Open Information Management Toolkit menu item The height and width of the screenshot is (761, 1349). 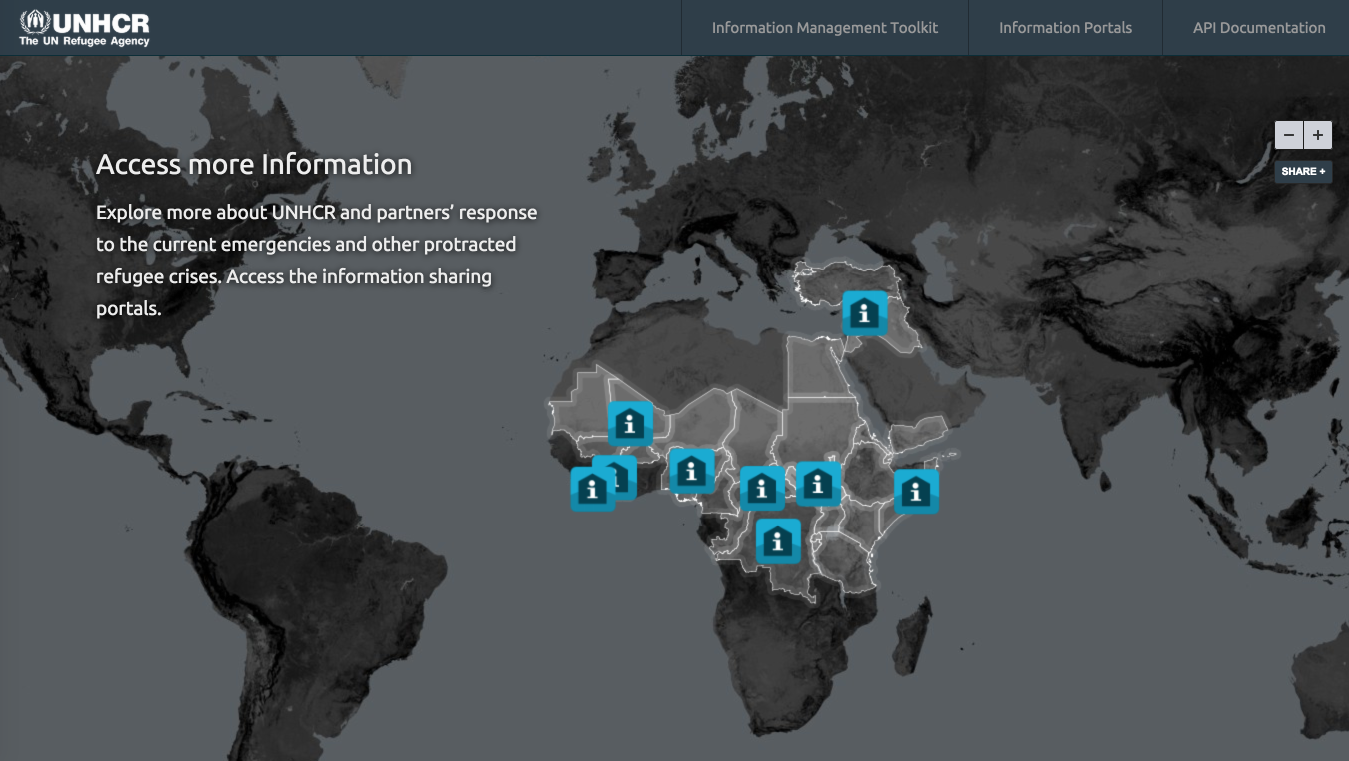pos(825,28)
